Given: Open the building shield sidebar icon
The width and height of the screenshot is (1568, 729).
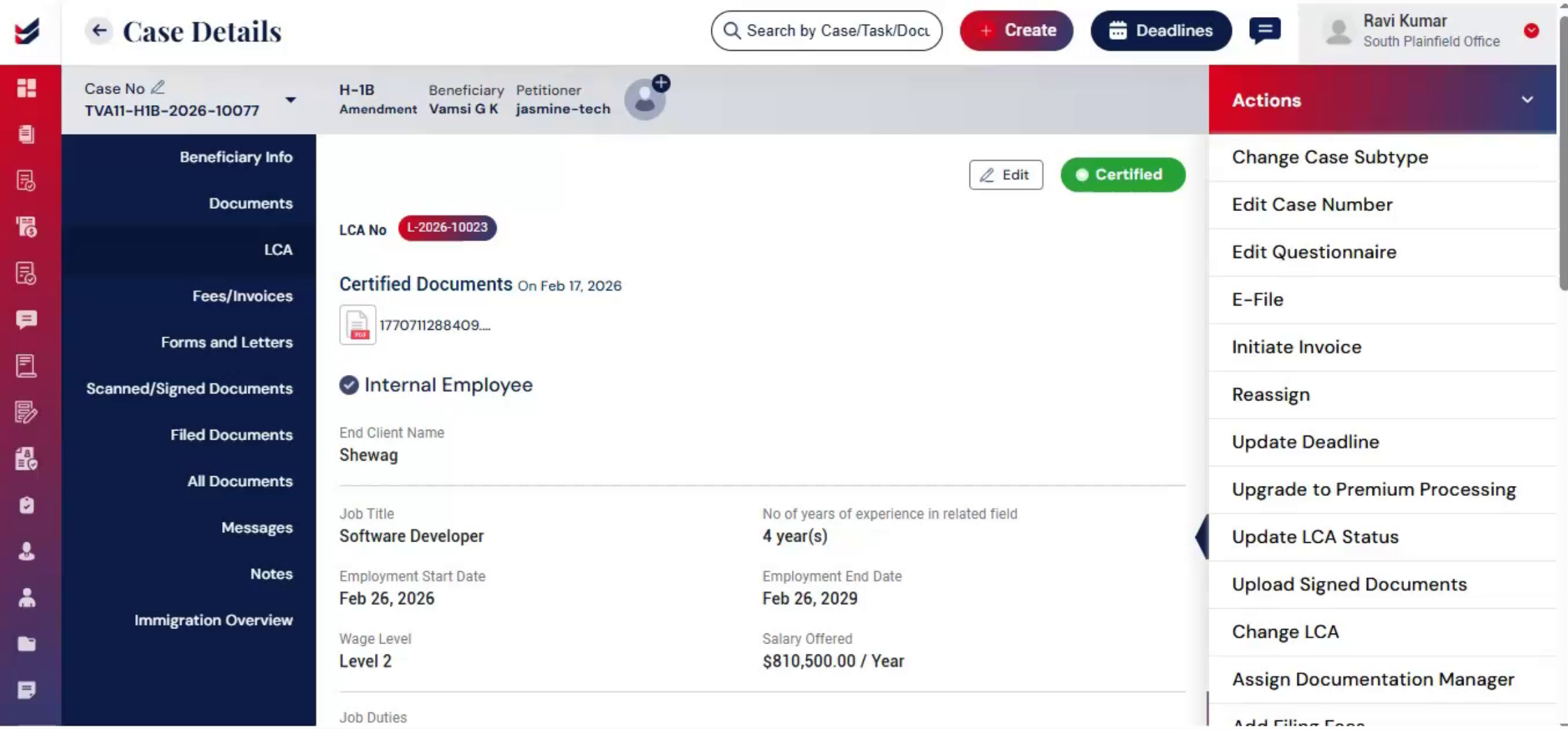Looking at the screenshot, I should click(x=27, y=459).
